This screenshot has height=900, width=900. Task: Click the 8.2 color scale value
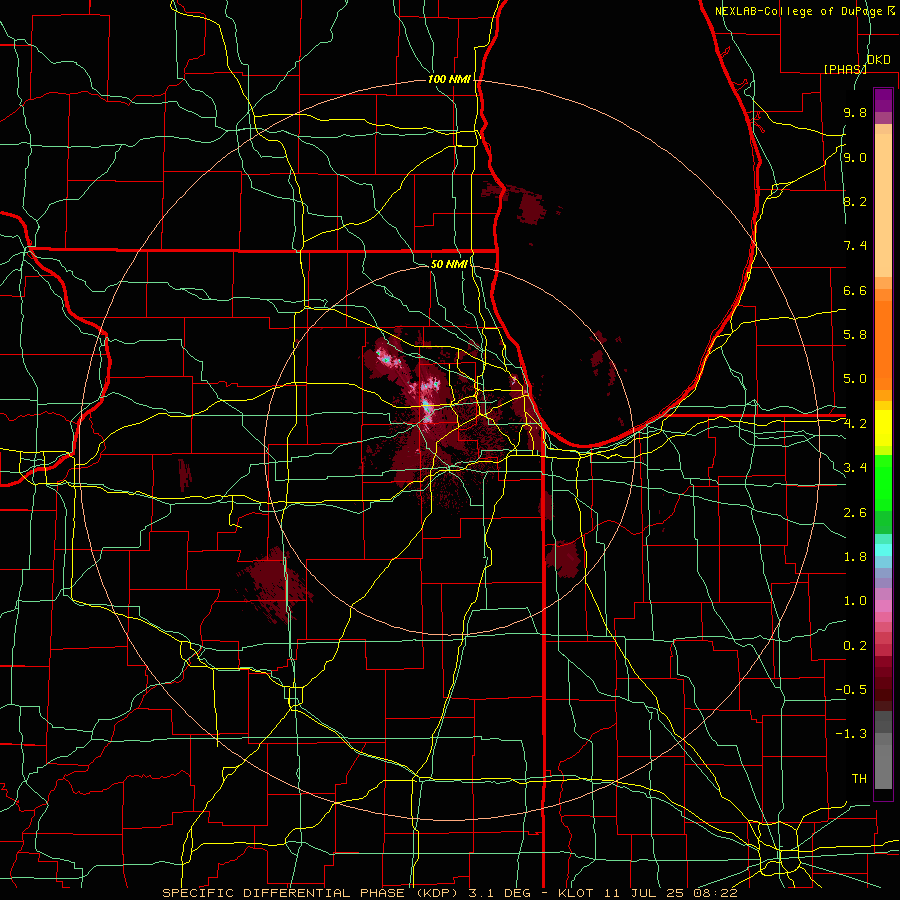tap(855, 202)
